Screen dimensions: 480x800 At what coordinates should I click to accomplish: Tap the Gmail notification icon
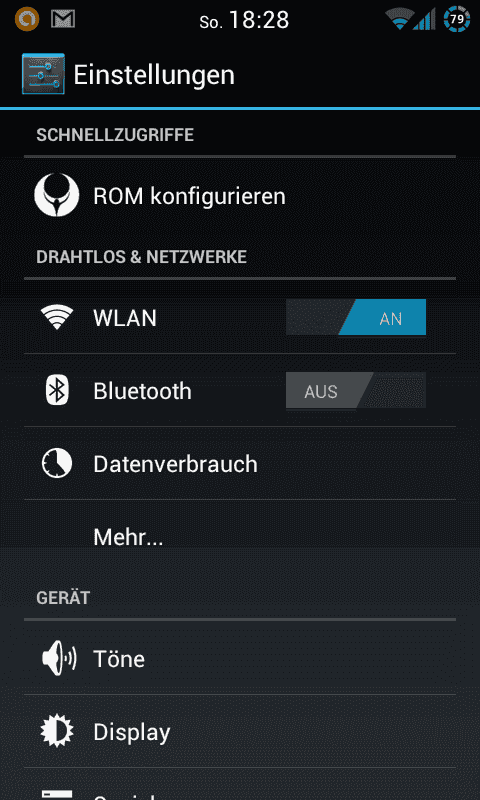pos(63,19)
